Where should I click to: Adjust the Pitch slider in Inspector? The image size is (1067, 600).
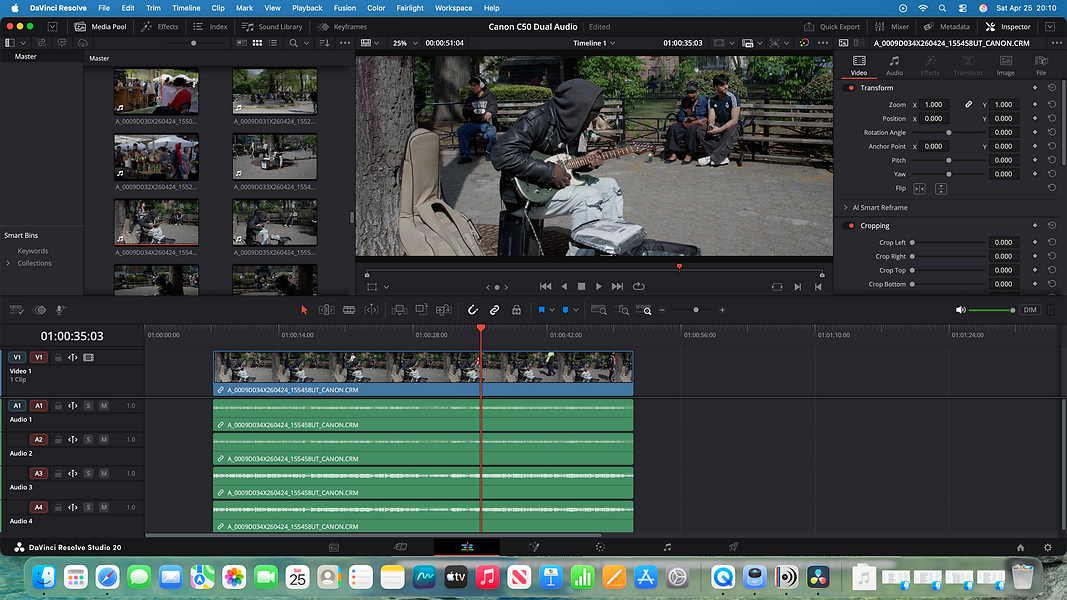coord(949,161)
